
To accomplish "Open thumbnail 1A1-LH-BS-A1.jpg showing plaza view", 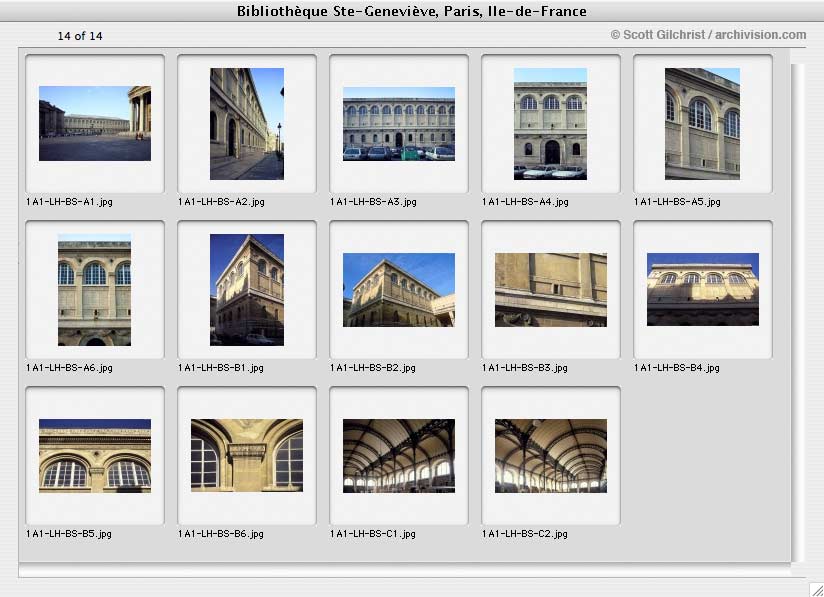I will pyautogui.click(x=95, y=123).
